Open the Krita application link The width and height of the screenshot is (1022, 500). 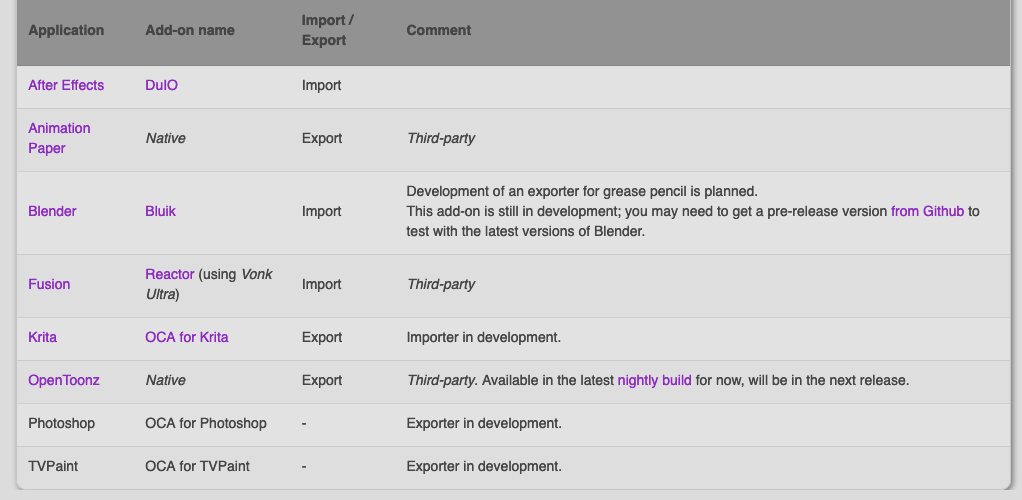click(42, 338)
